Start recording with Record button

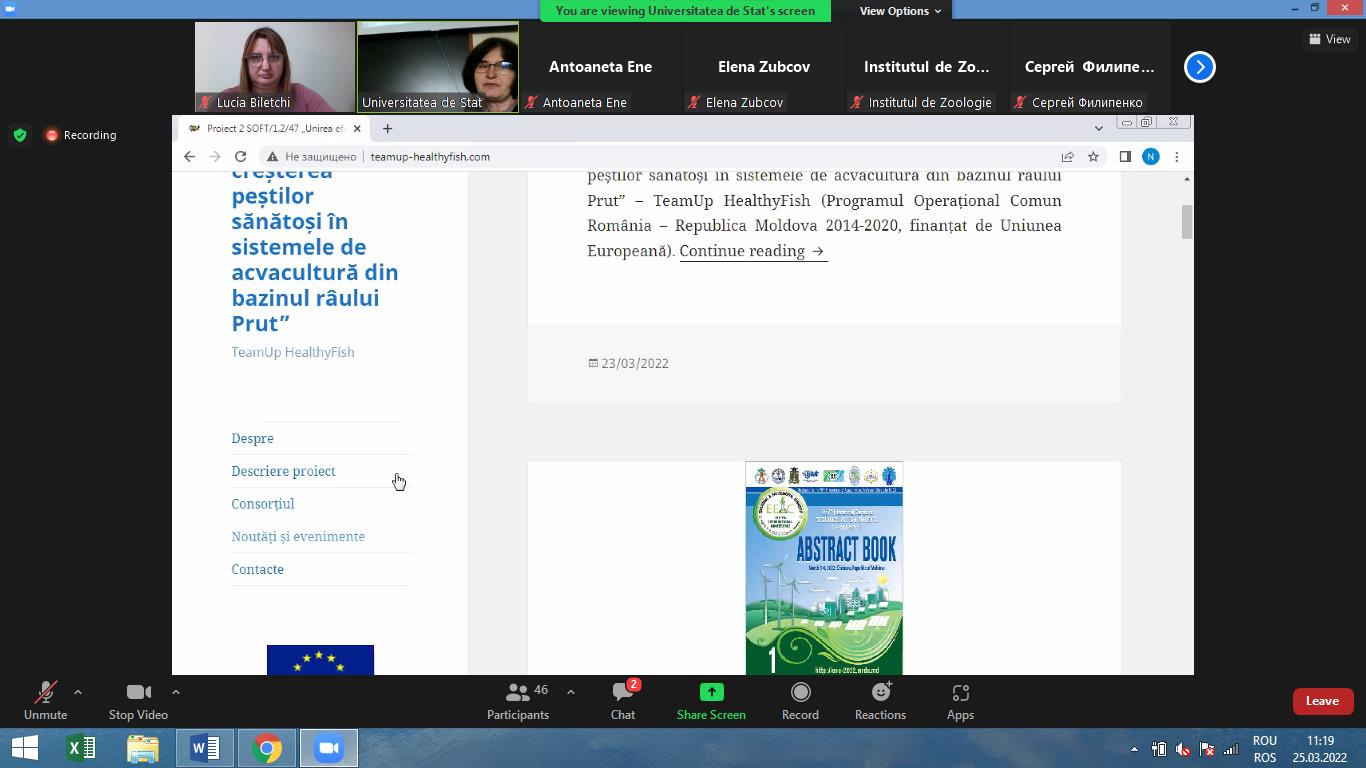pyautogui.click(x=800, y=699)
